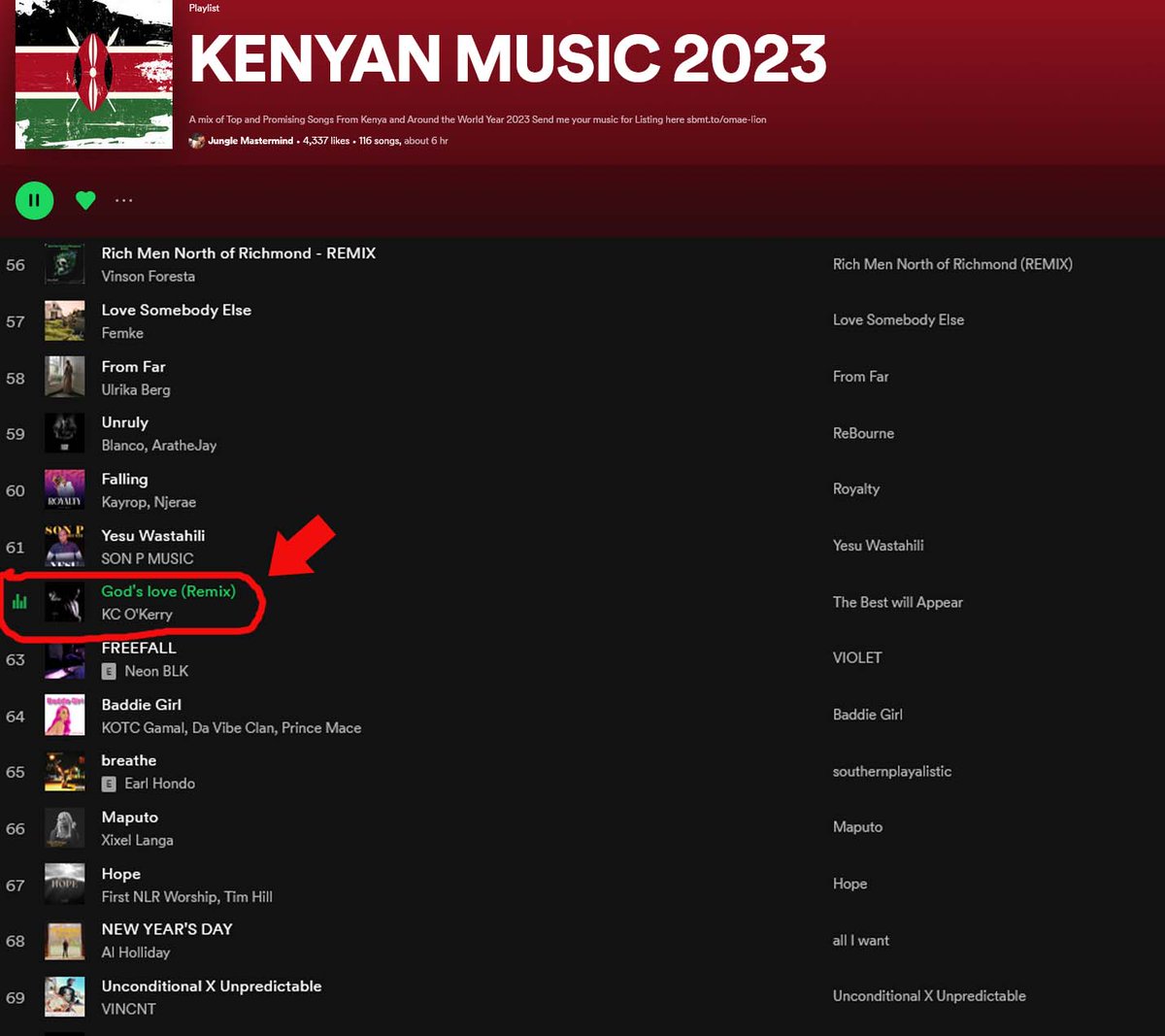Open Rich Men North of Richmond album art
The height and width of the screenshot is (1036, 1165).
[x=65, y=264]
